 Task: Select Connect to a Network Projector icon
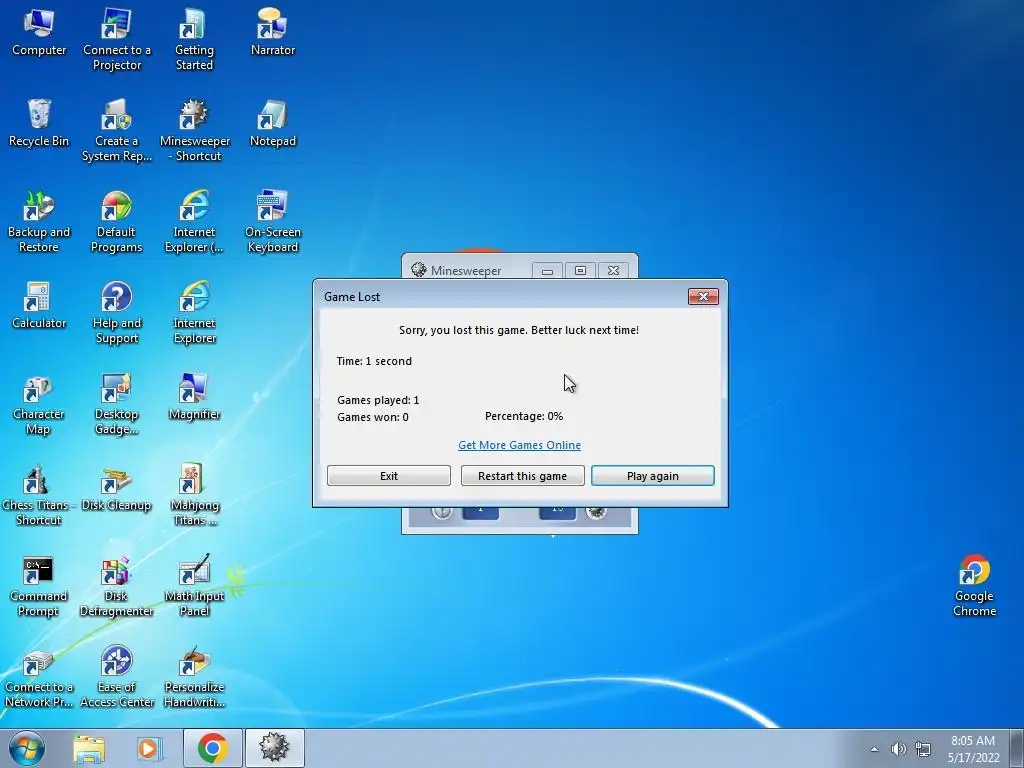click(39, 677)
